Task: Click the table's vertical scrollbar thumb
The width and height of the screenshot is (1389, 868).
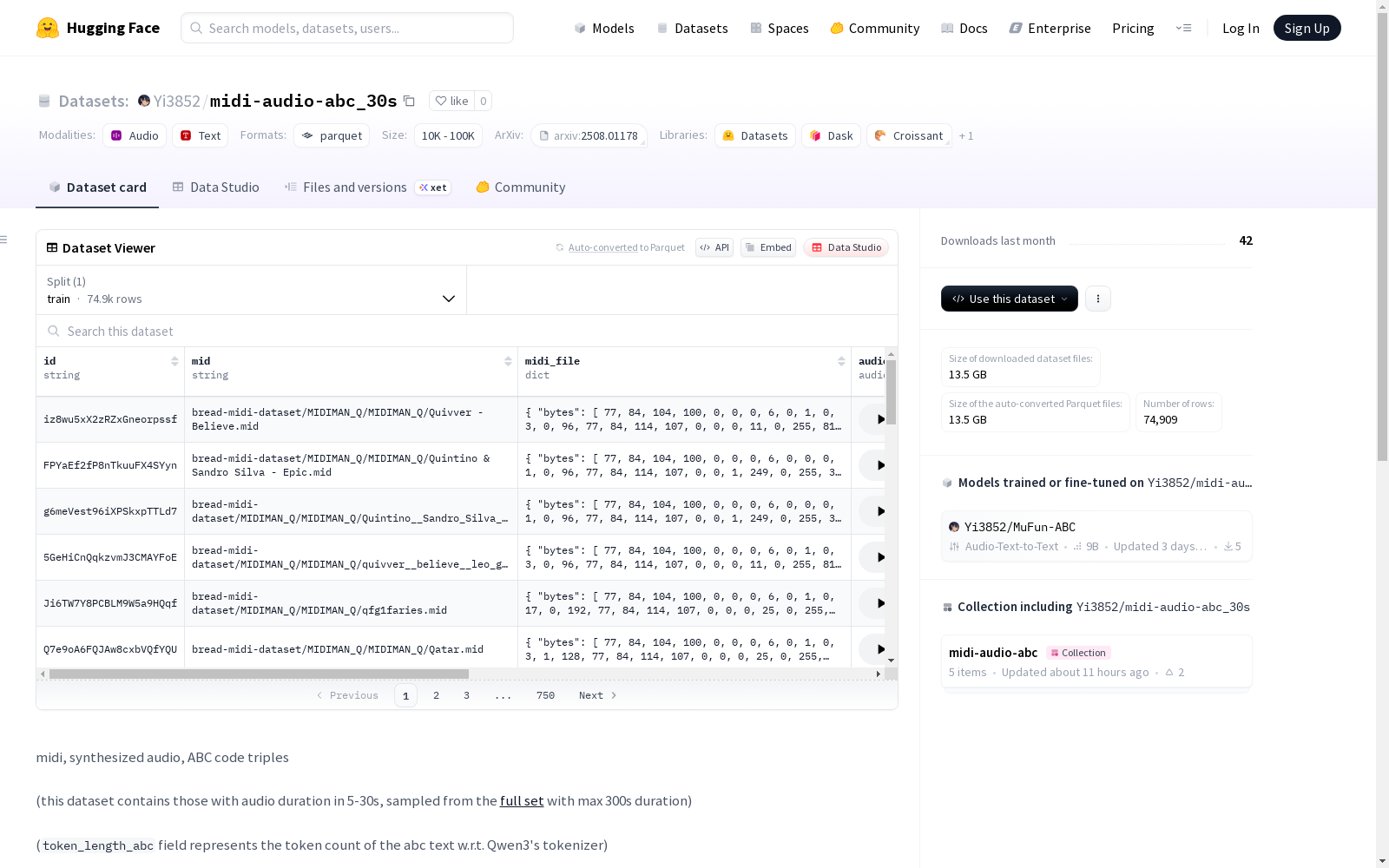Action: tap(891, 392)
